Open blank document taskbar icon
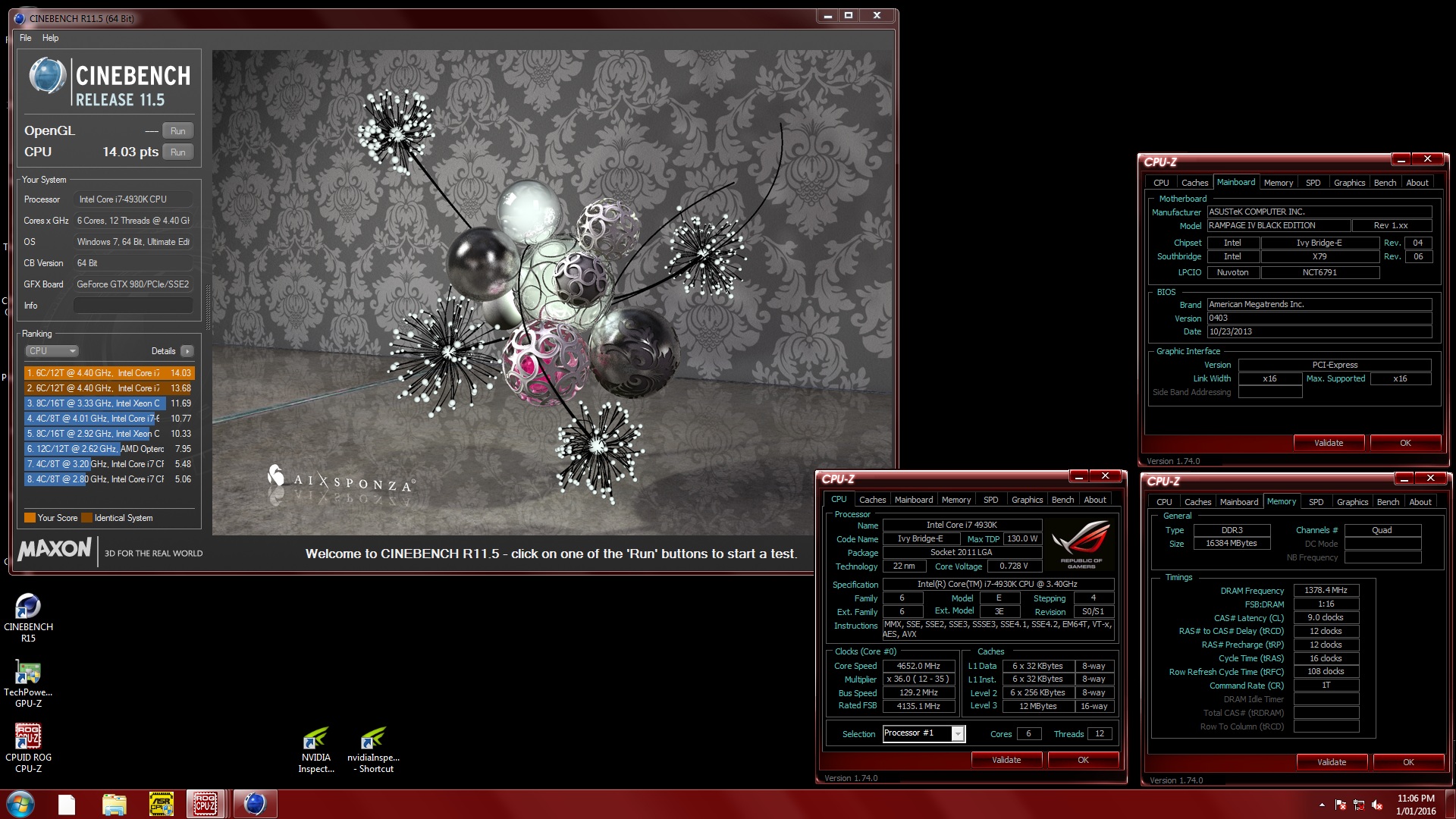Image resolution: width=1456 pixels, height=819 pixels. (x=67, y=804)
